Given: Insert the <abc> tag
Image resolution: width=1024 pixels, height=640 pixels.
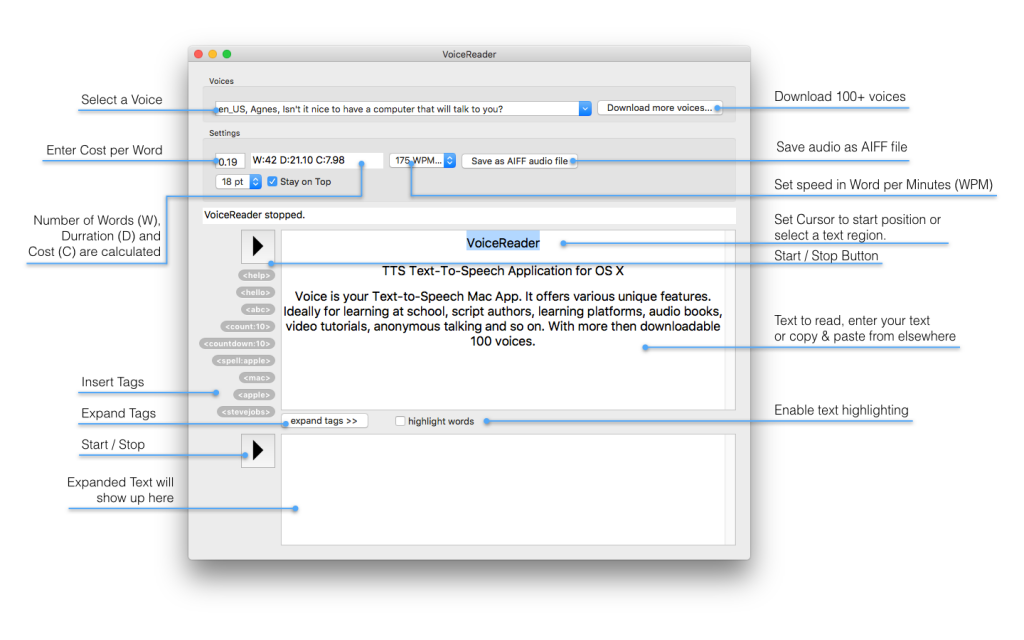Looking at the screenshot, I should [257, 310].
